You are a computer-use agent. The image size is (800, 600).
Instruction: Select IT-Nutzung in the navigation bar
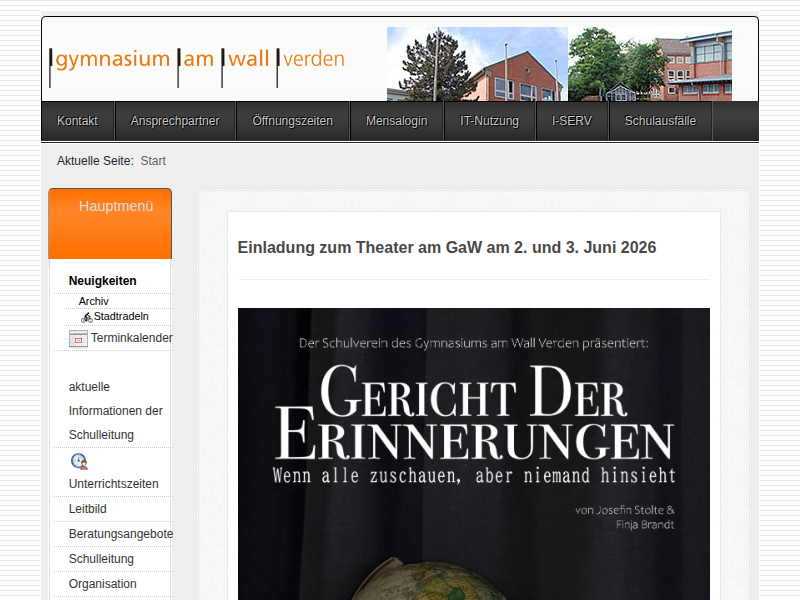(489, 121)
